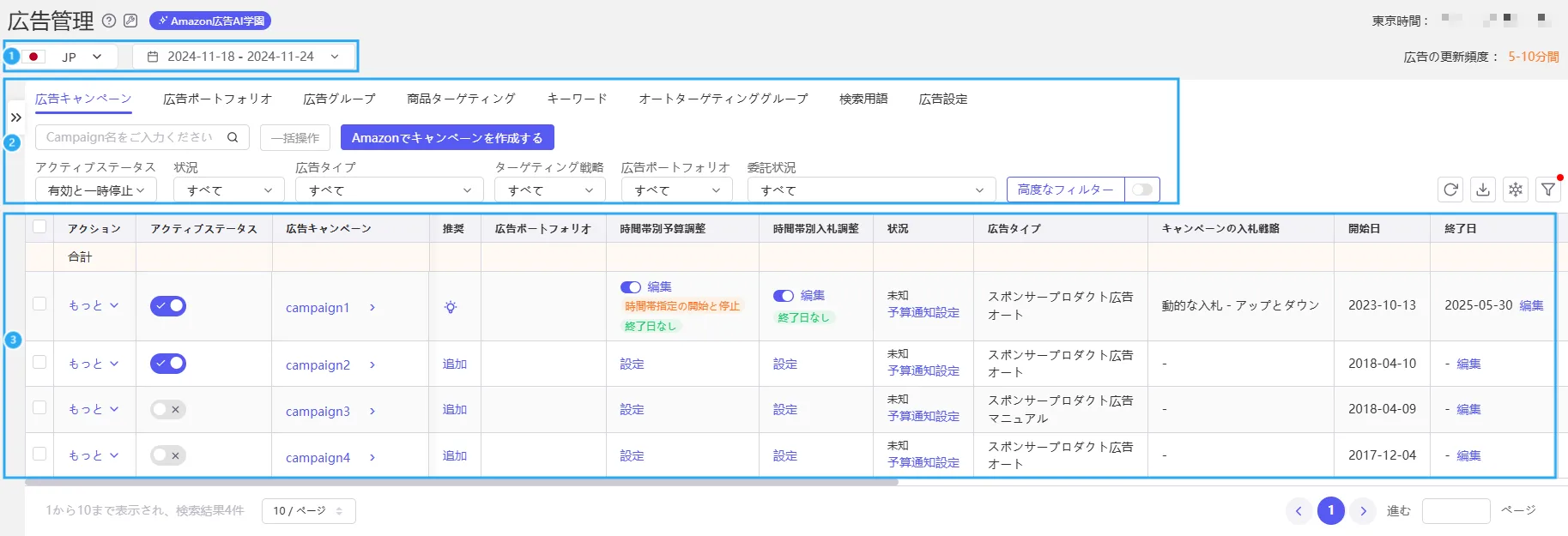Open 広告タイプ filter dropdown
1568x536 pixels.
tap(390, 190)
